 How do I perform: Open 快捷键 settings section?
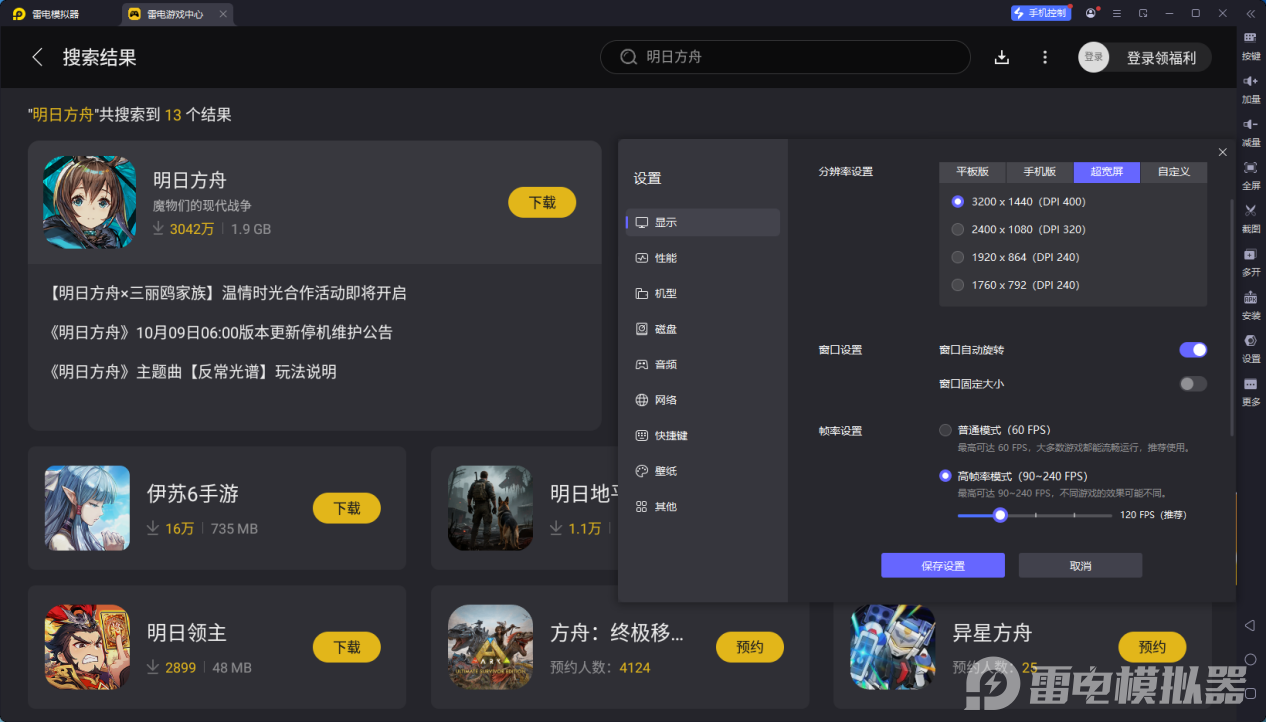point(703,436)
